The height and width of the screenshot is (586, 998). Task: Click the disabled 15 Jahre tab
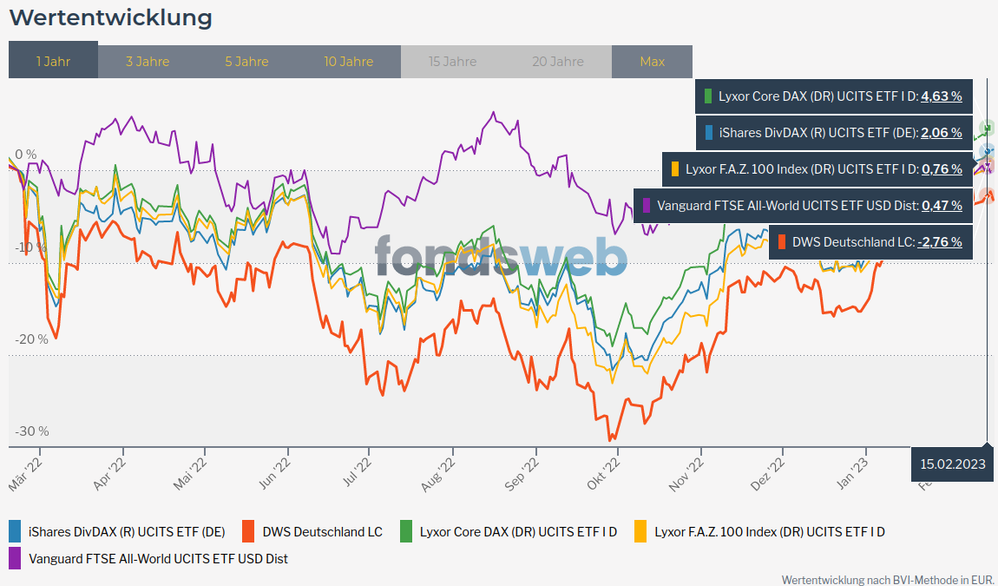point(452,61)
